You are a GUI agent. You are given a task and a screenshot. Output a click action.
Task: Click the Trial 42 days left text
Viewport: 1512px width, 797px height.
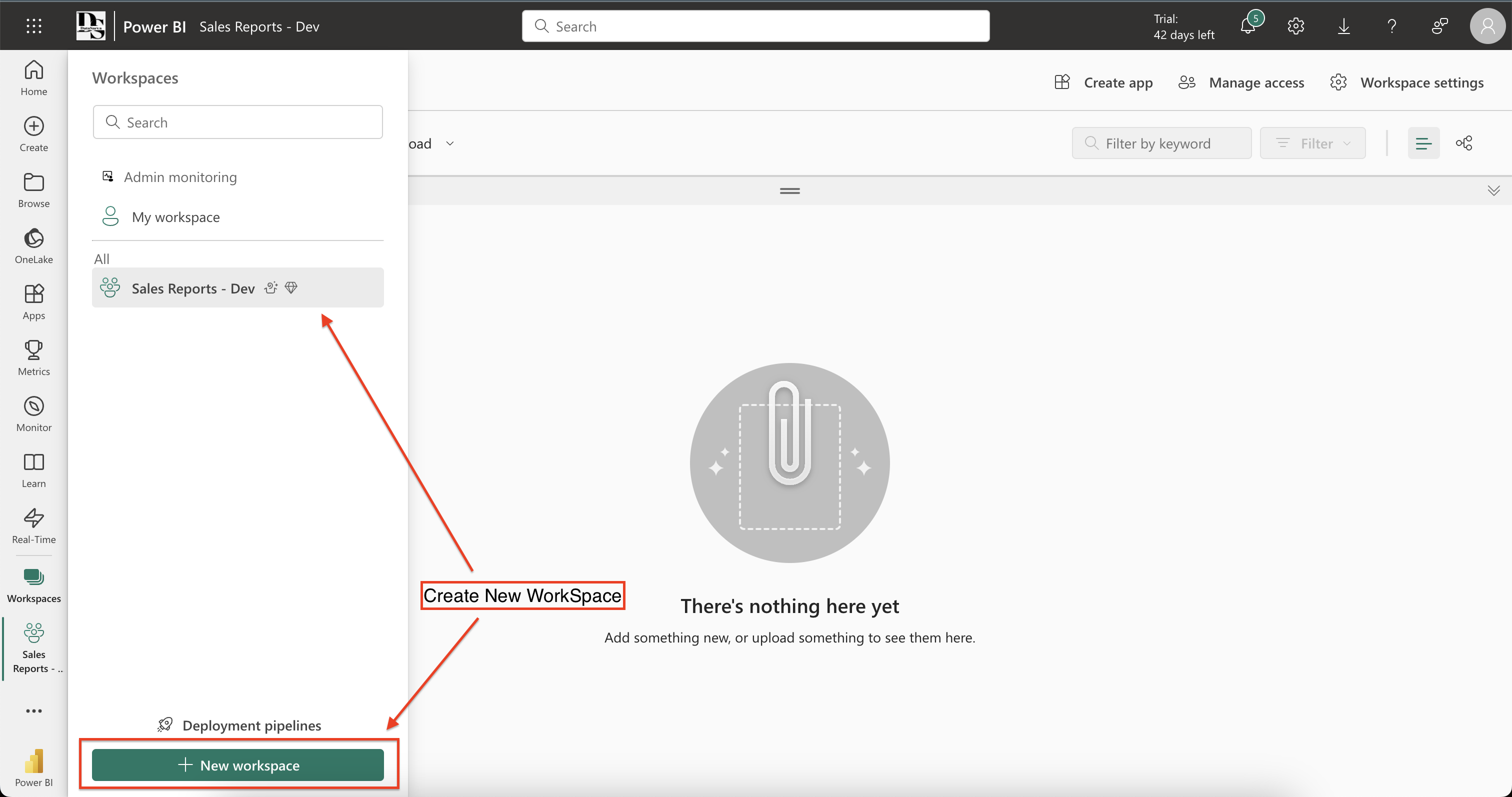pyautogui.click(x=1183, y=26)
